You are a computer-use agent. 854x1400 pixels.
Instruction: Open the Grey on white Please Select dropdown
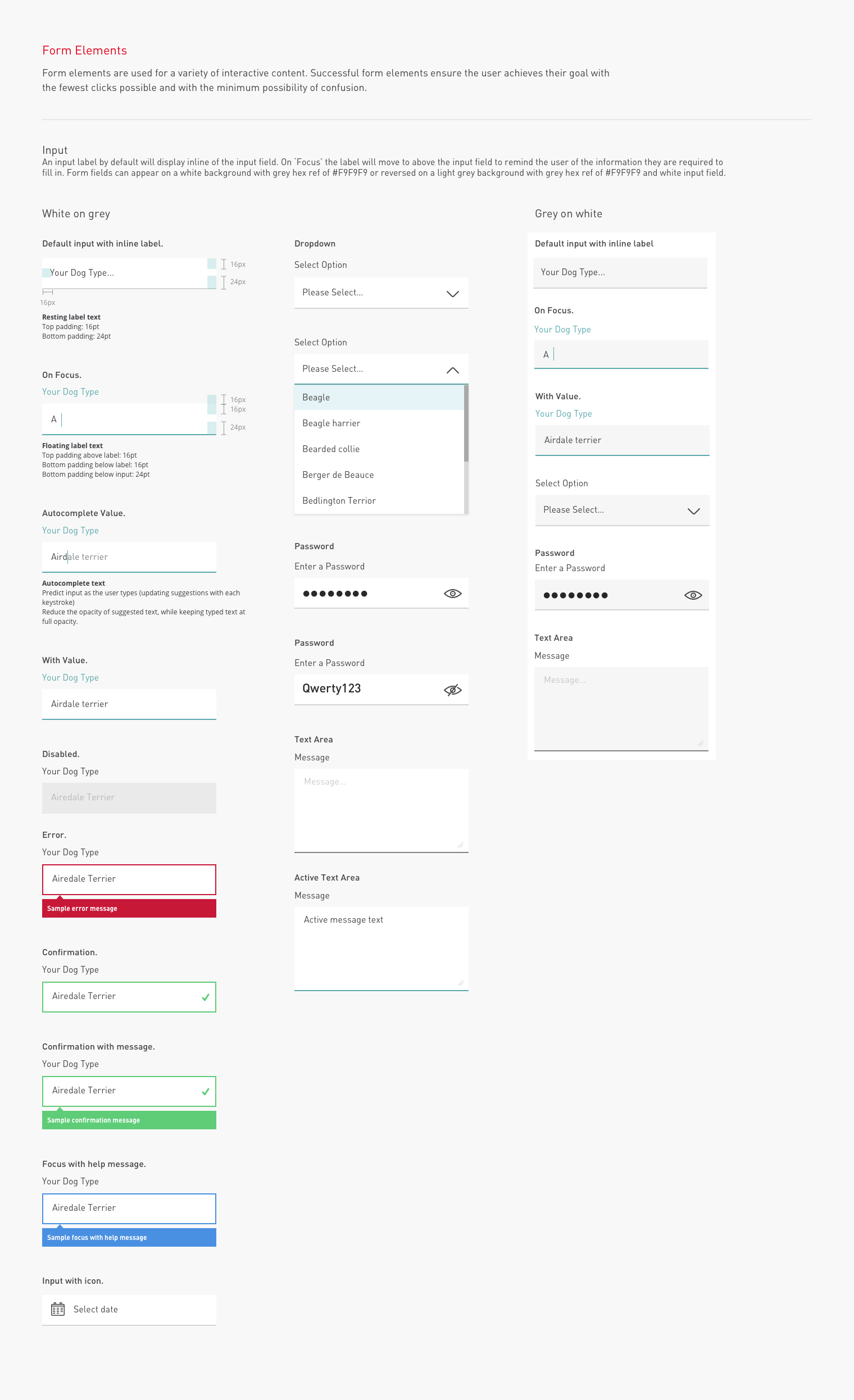693,511
